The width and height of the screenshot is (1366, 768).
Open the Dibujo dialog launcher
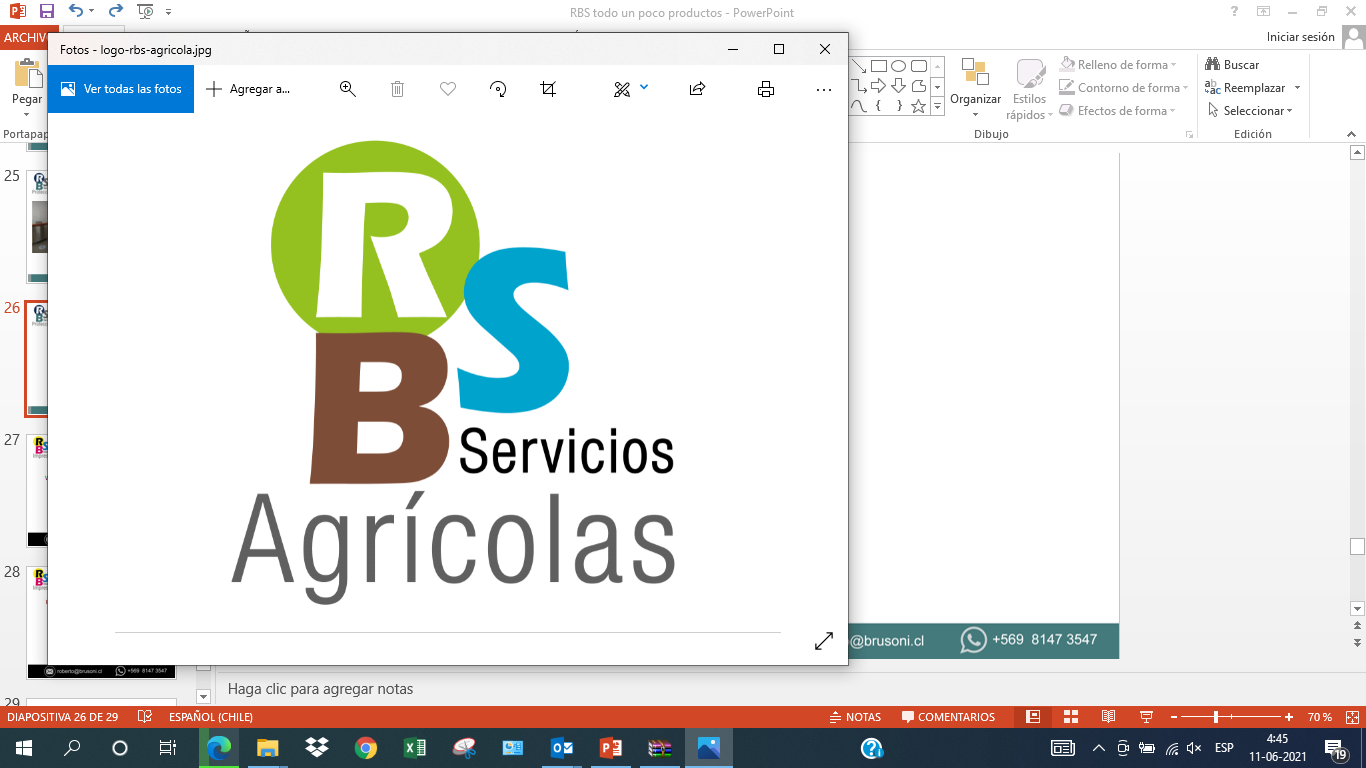click(1189, 134)
